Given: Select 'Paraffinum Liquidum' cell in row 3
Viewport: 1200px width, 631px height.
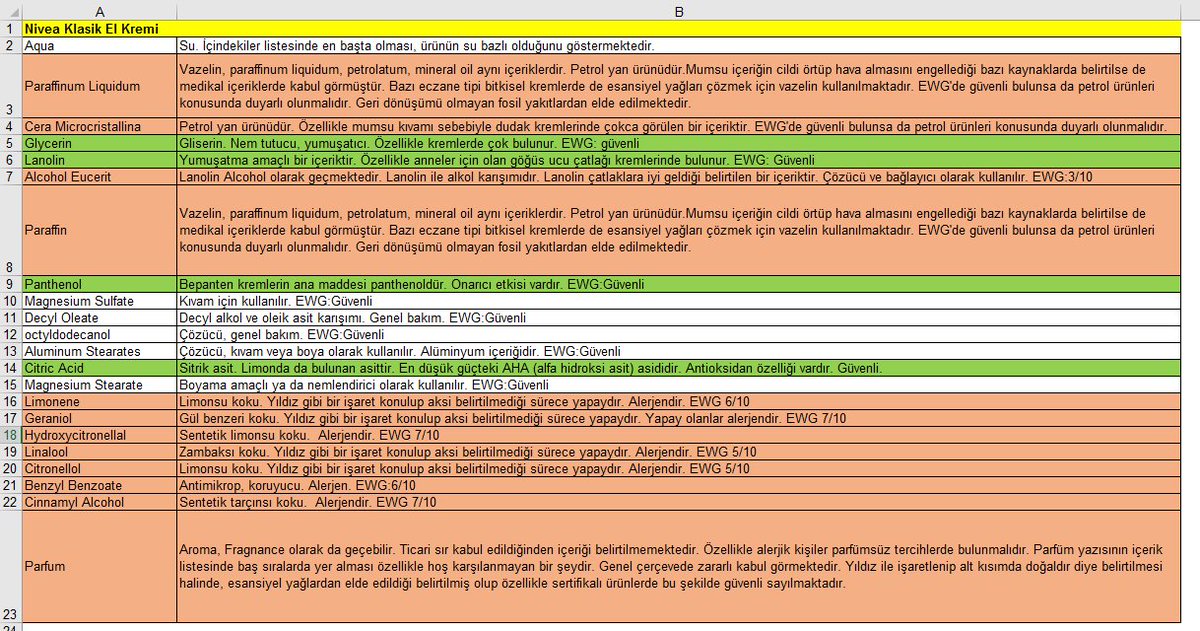Looking at the screenshot, I should pyautogui.click(x=98, y=86).
